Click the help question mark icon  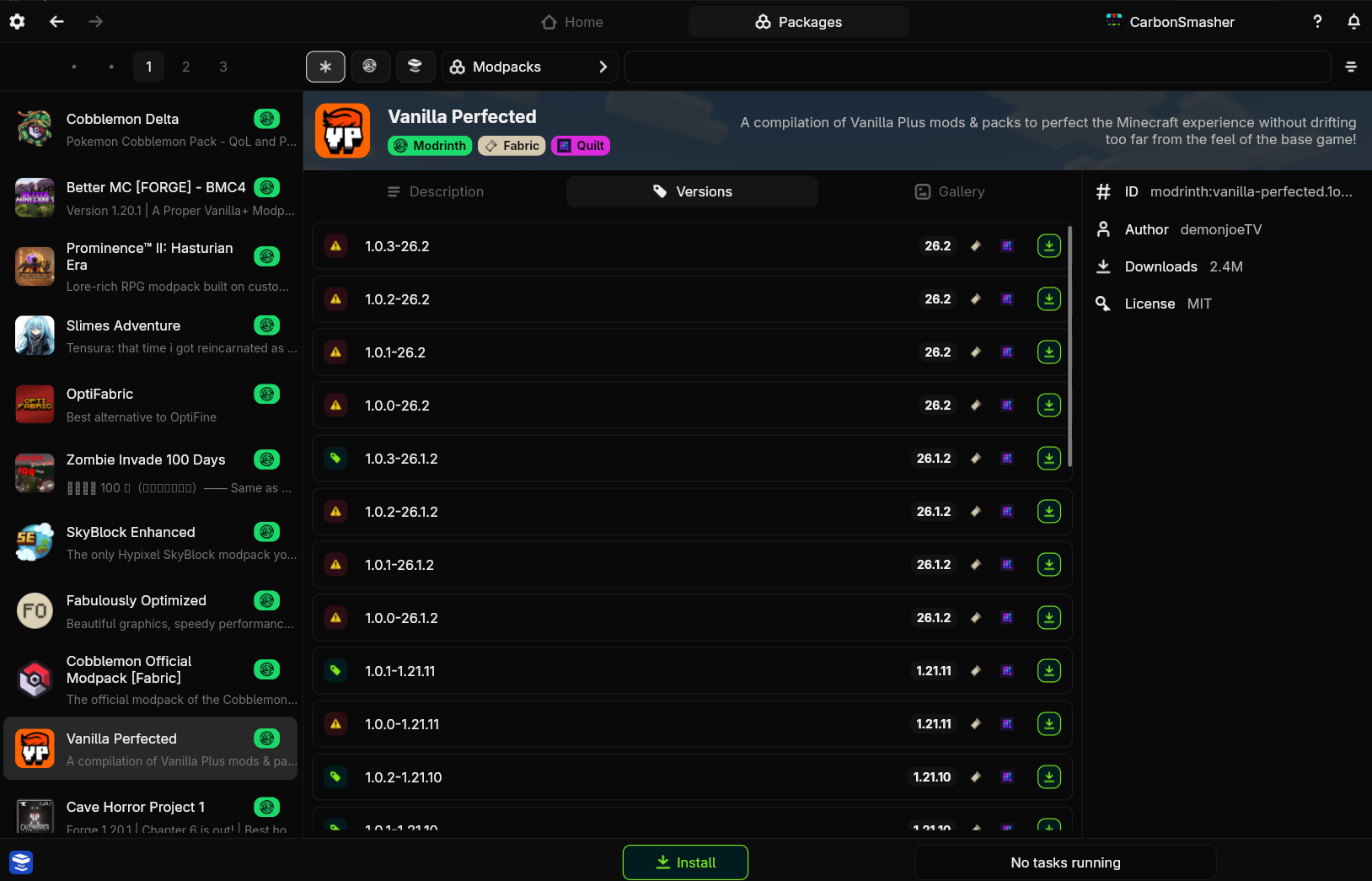click(1317, 22)
